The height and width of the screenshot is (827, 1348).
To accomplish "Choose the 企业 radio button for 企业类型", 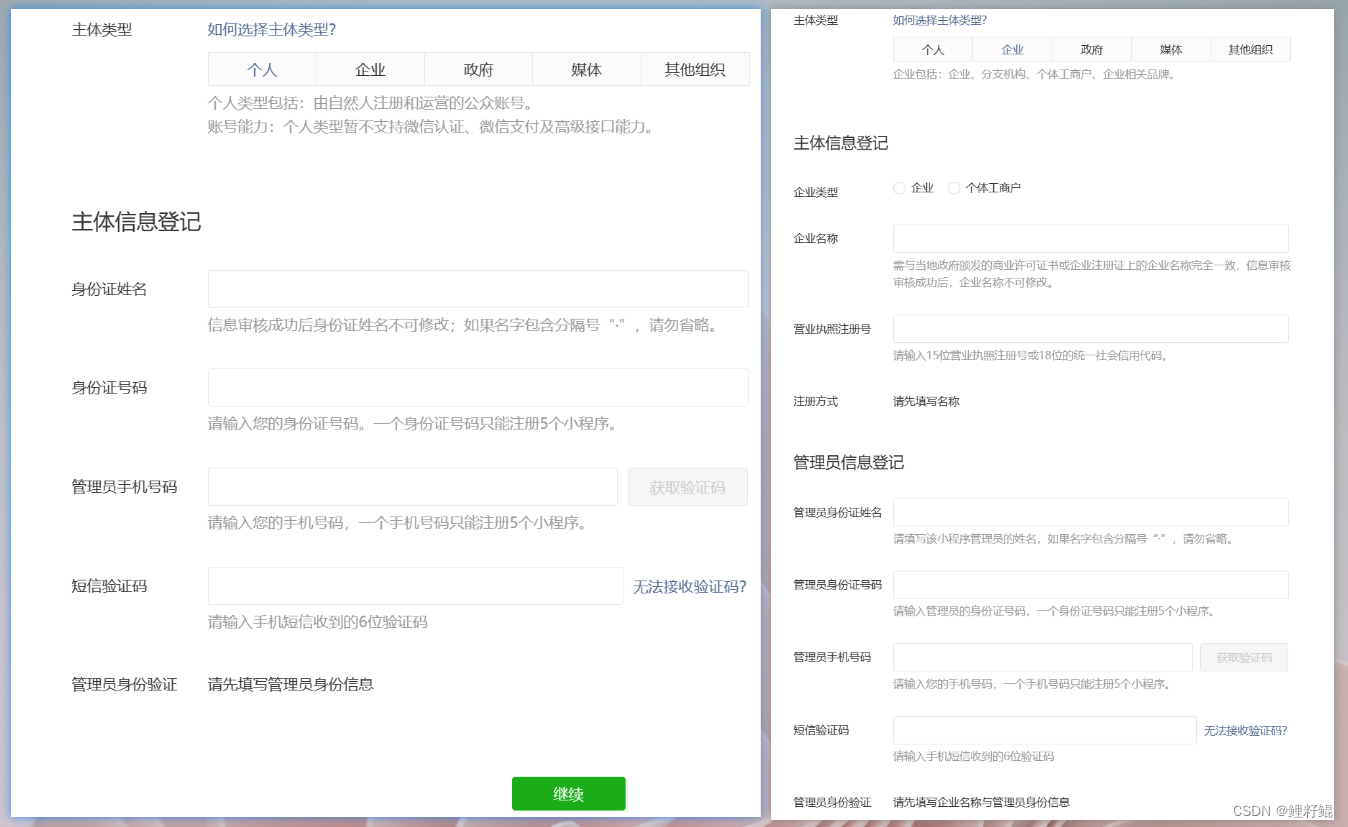I will [899, 188].
